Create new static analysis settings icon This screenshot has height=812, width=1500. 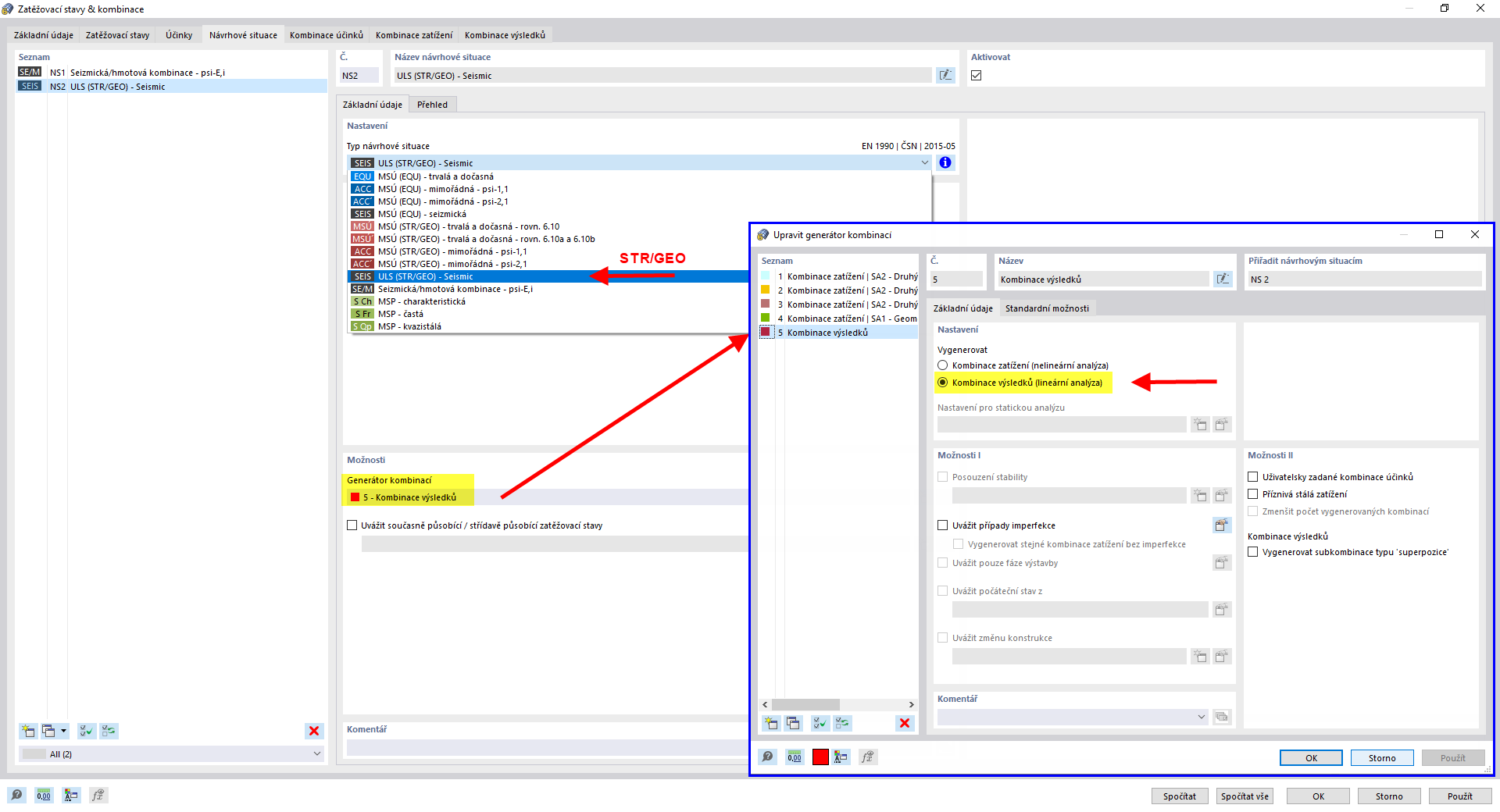click(1200, 424)
